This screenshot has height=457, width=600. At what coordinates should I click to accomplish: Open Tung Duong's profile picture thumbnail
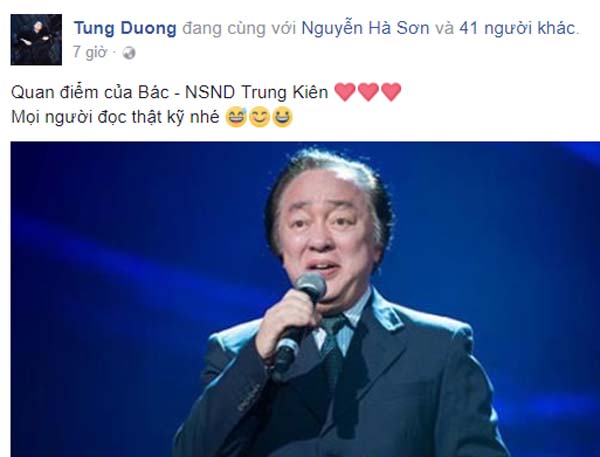[36, 39]
